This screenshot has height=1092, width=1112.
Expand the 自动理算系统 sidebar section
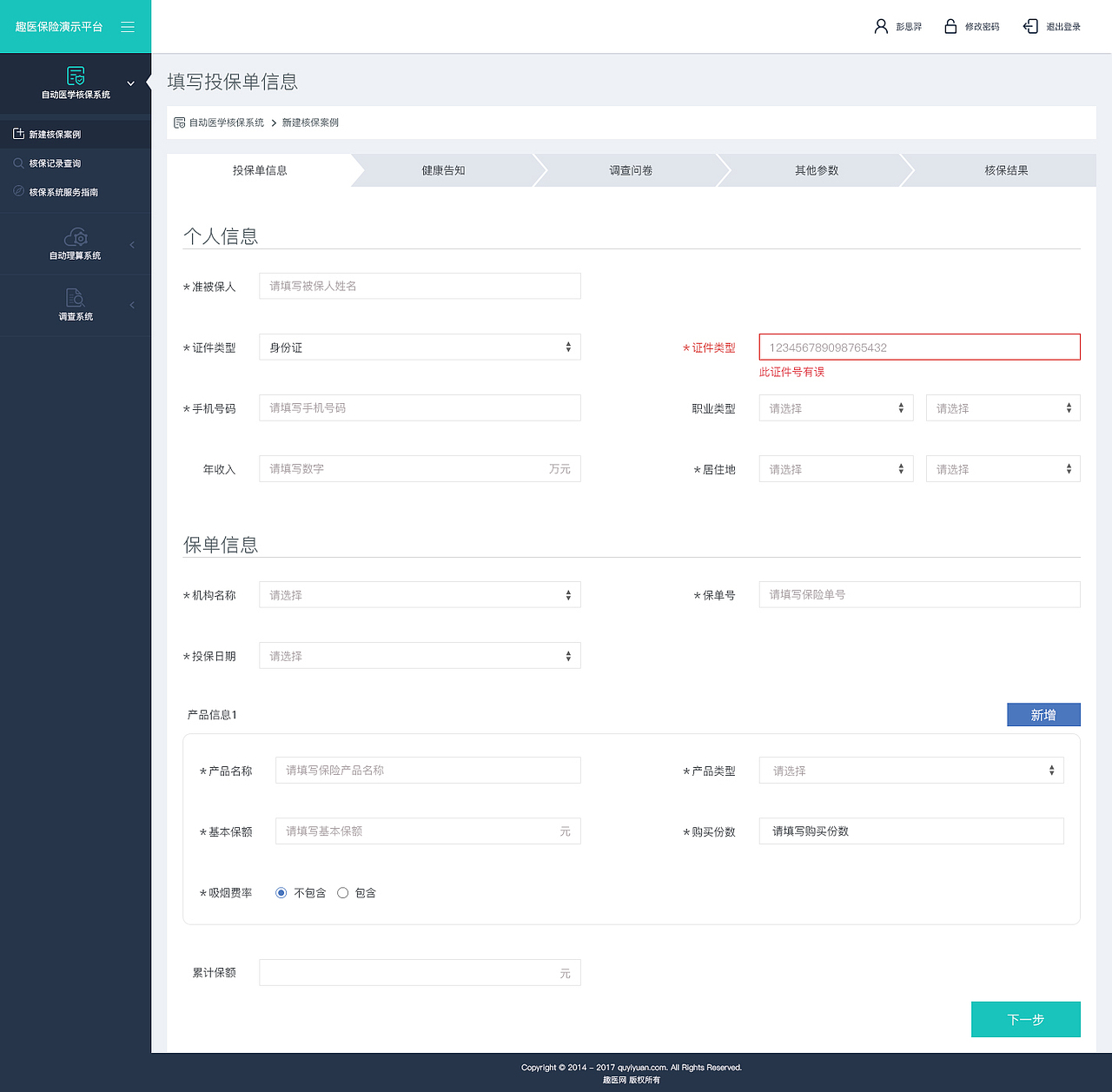[x=132, y=245]
